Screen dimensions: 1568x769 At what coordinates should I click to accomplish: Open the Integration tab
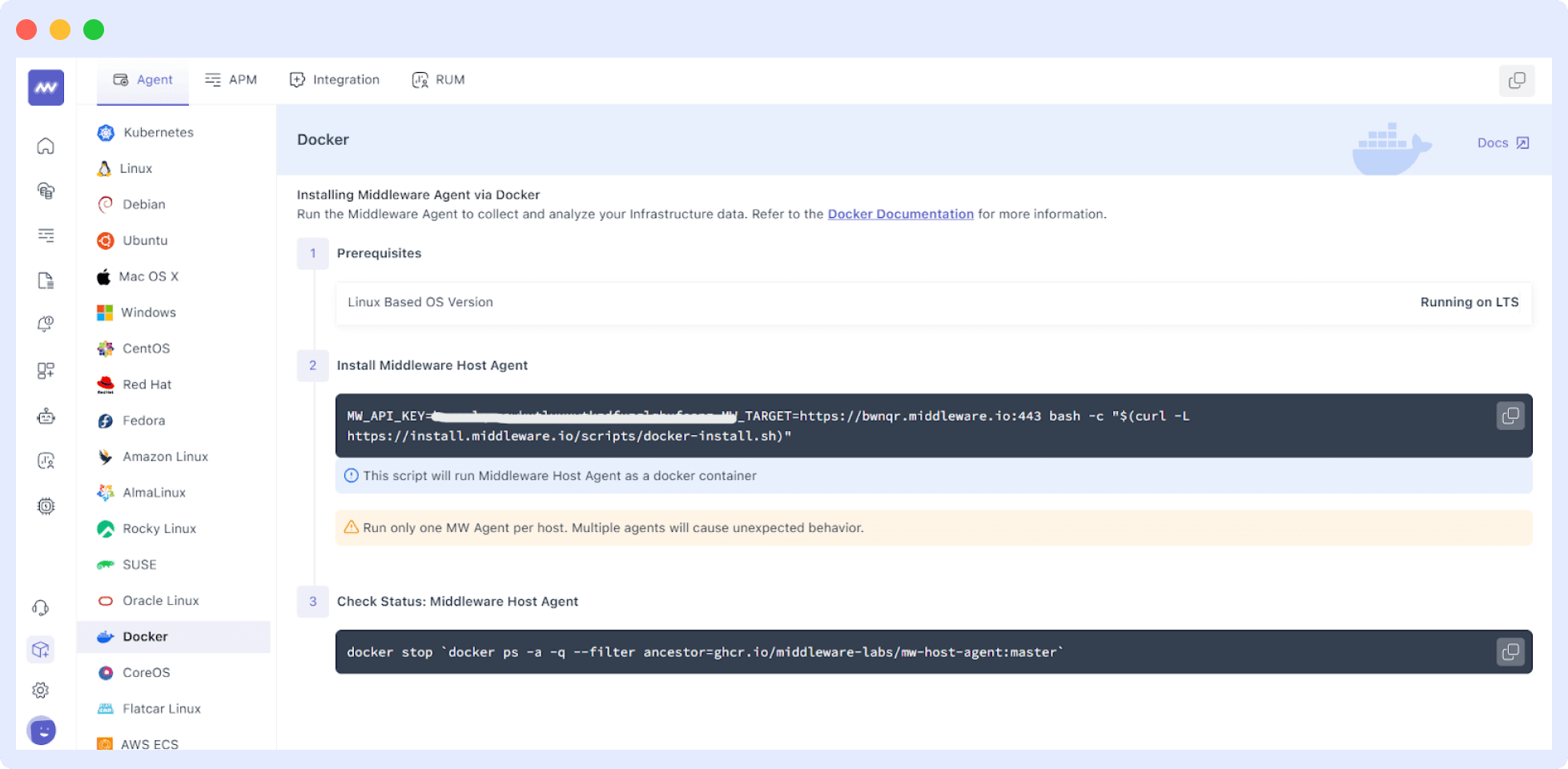(x=335, y=79)
